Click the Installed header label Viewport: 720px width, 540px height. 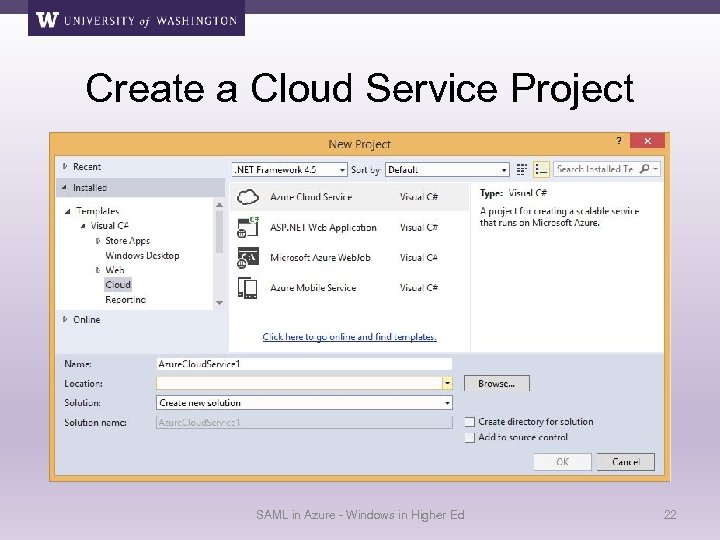point(90,187)
